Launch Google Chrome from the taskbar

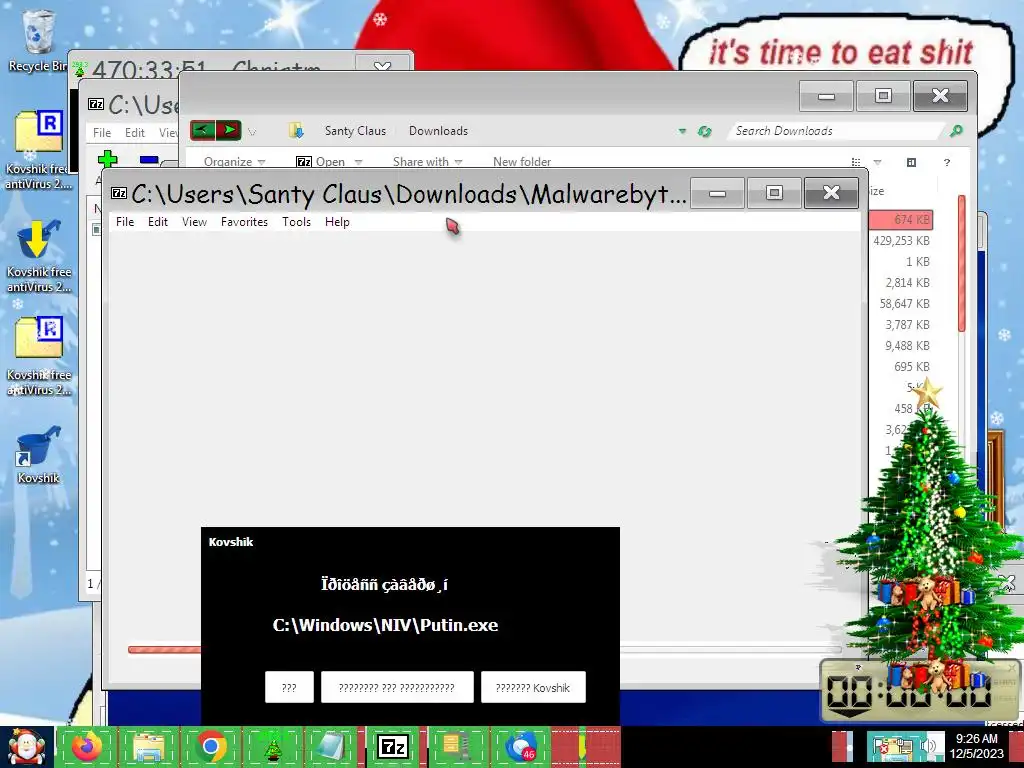pyautogui.click(x=211, y=747)
